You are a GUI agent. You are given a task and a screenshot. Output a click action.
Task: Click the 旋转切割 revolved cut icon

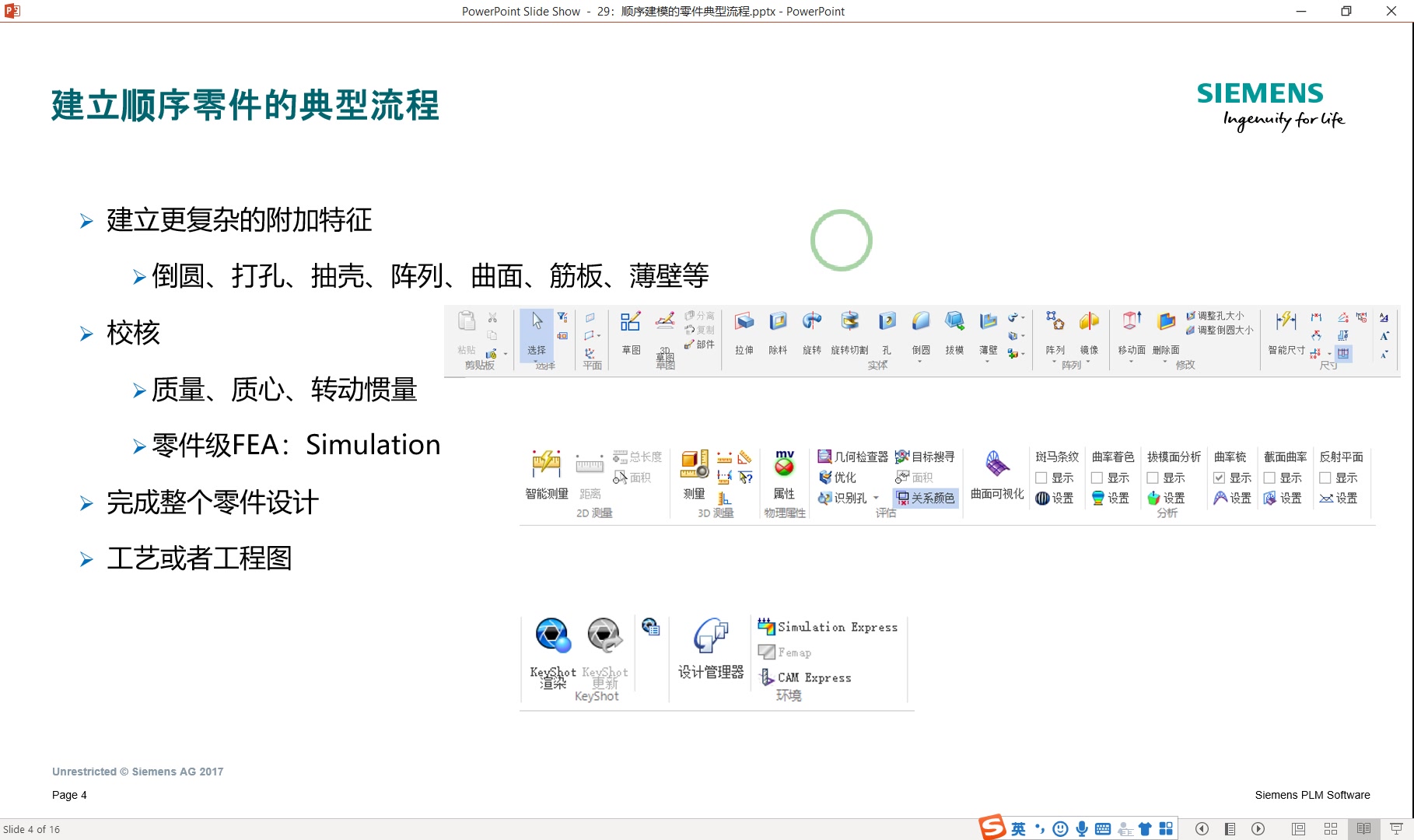(849, 321)
